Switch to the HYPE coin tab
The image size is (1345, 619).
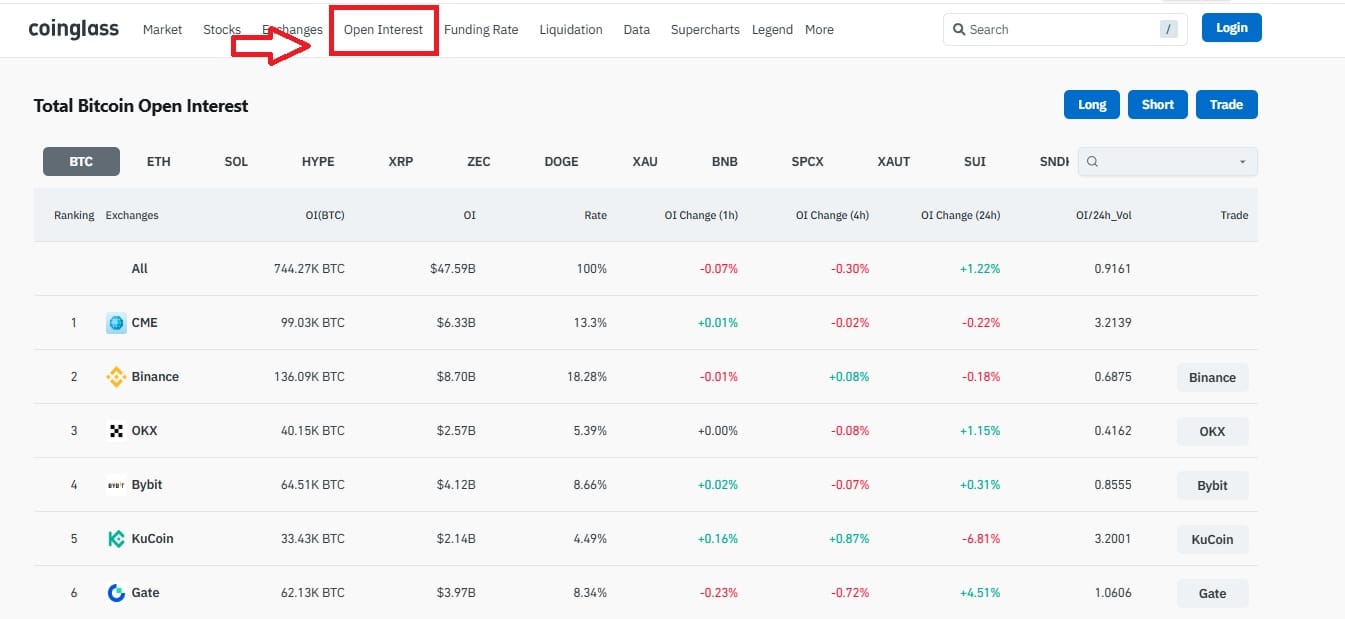coord(318,162)
